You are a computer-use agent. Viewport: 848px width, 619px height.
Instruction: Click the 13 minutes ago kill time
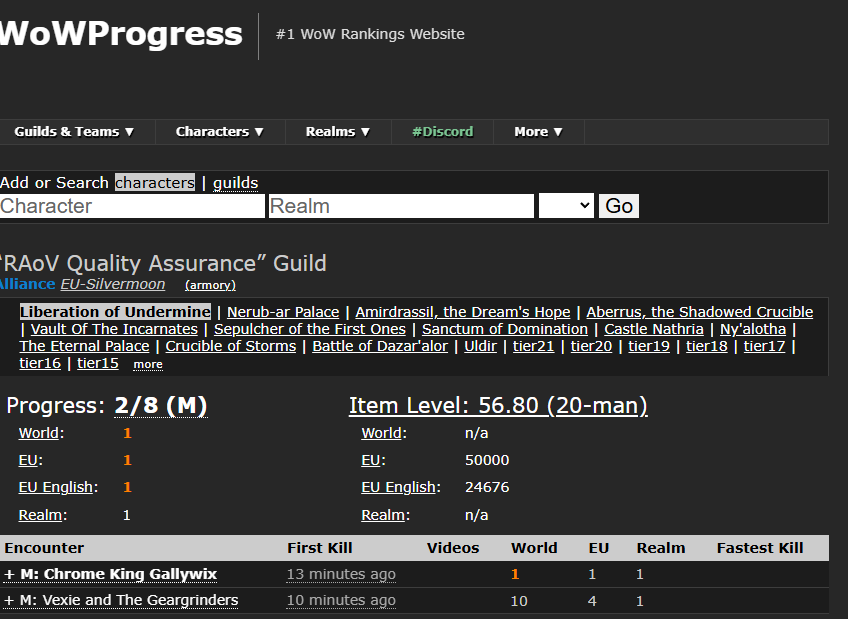tap(341, 574)
